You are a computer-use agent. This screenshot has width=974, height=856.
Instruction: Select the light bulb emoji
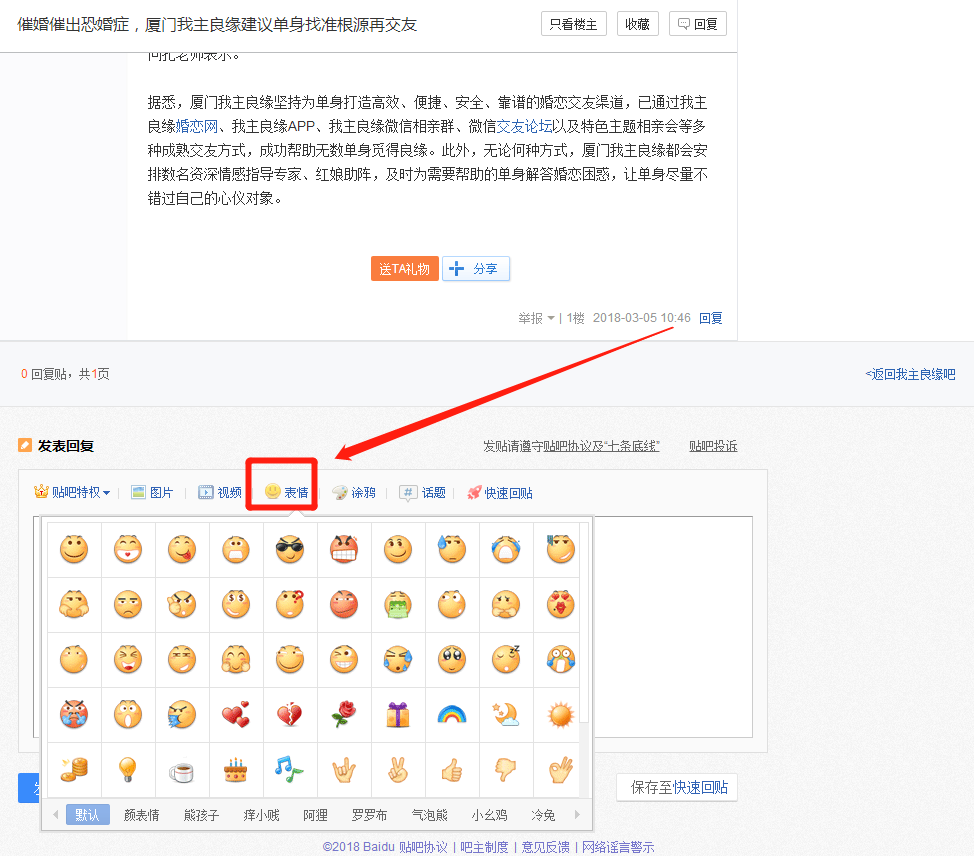coord(128,769)
